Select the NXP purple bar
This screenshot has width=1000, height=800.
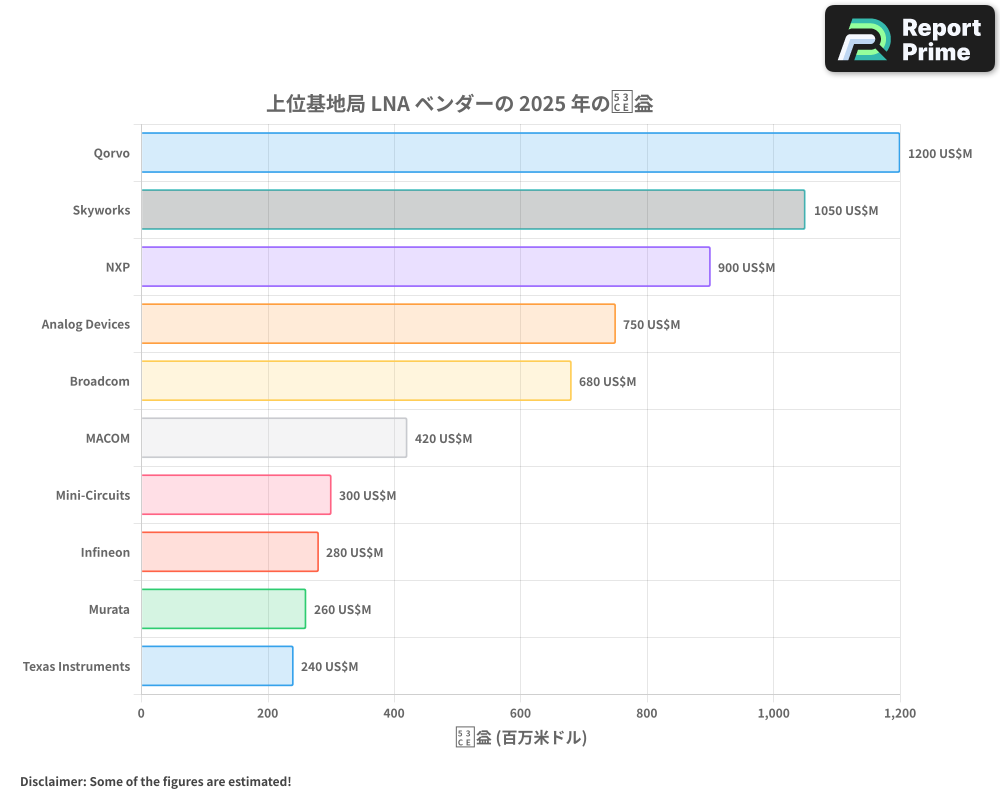425,267
